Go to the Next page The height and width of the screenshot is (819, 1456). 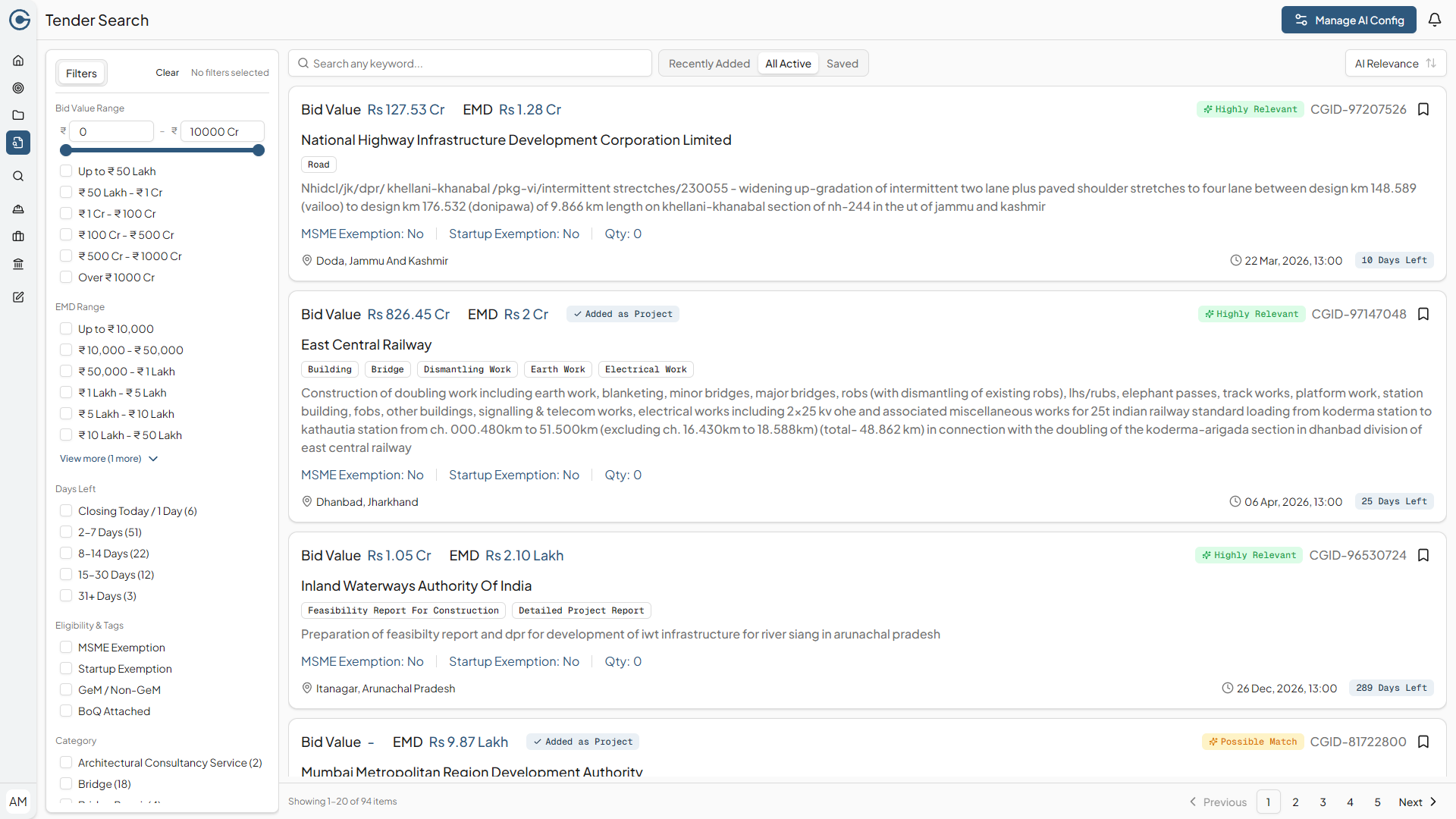[x=1417, y=802]
